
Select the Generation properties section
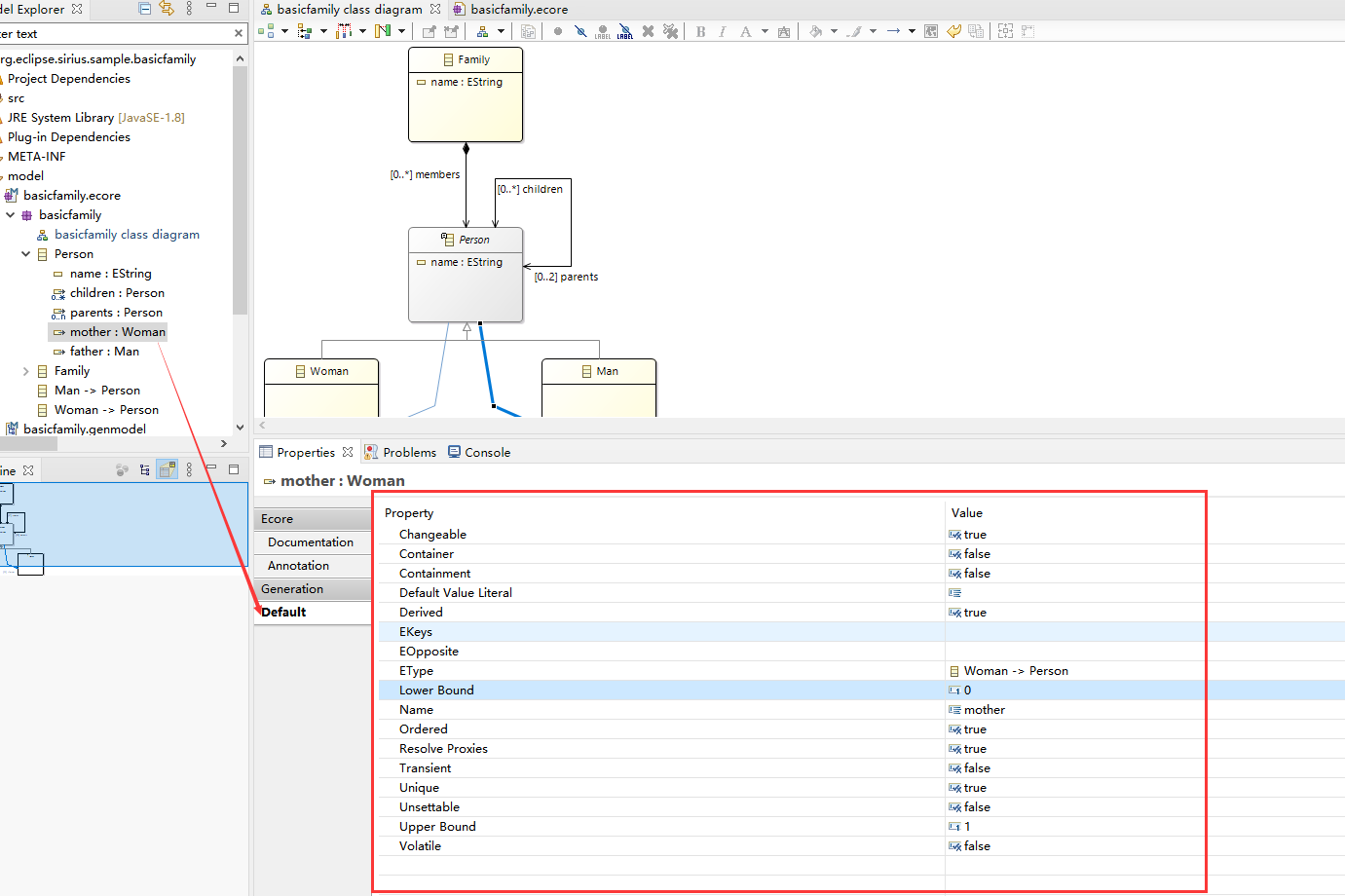pyautogui.click(x=313, y=589)
